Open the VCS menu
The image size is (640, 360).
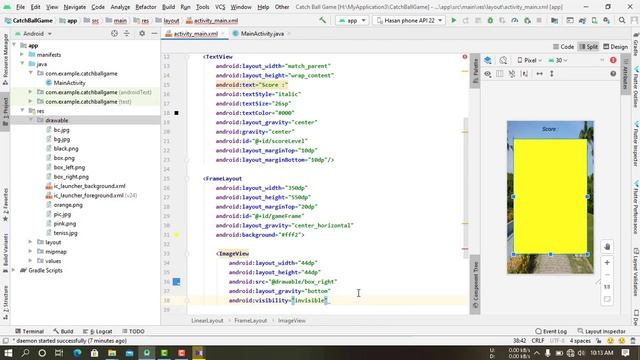tap(220, 7)
